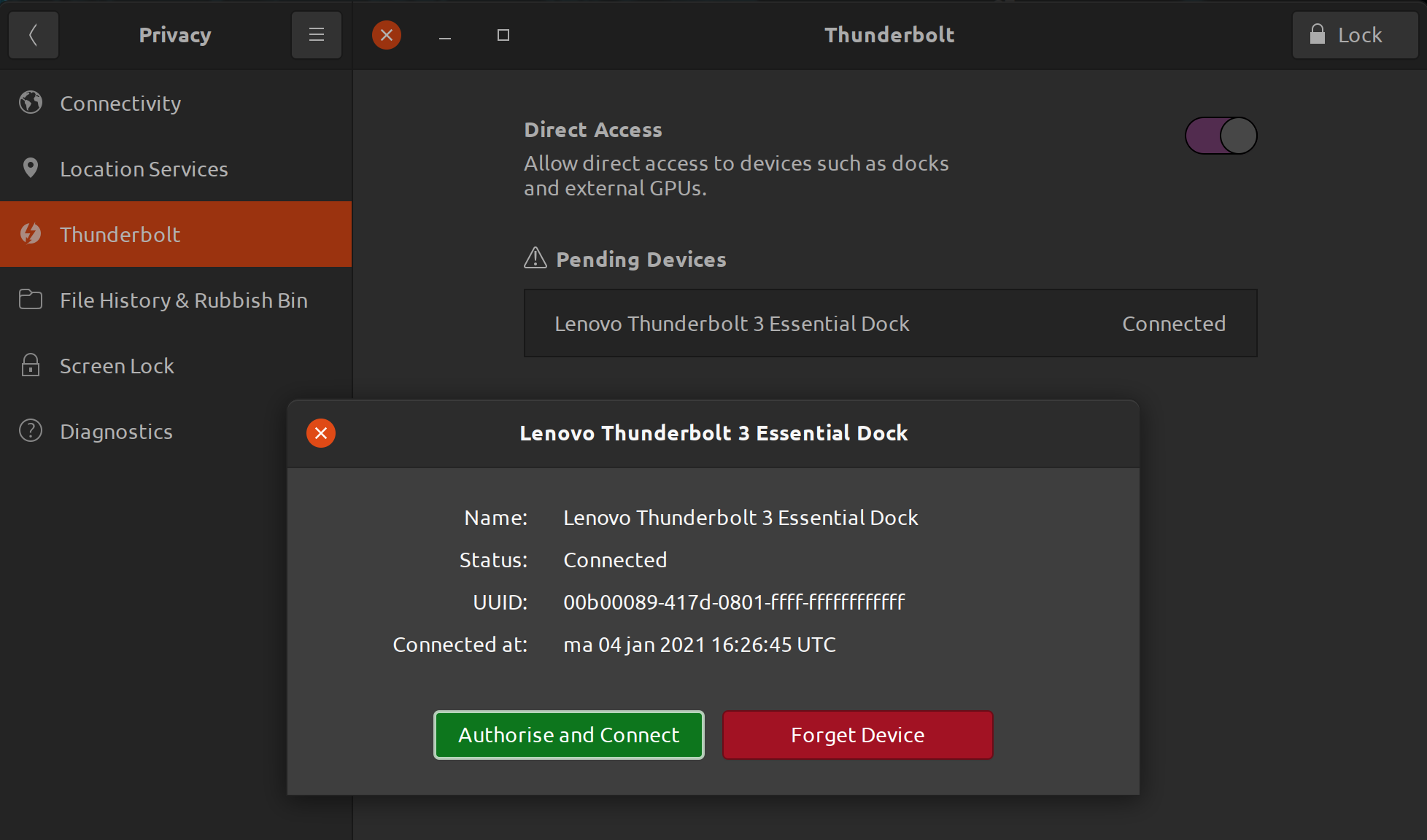Click the Diagnostics question mark icon
1427x840 pixels.
click(31, 431)
